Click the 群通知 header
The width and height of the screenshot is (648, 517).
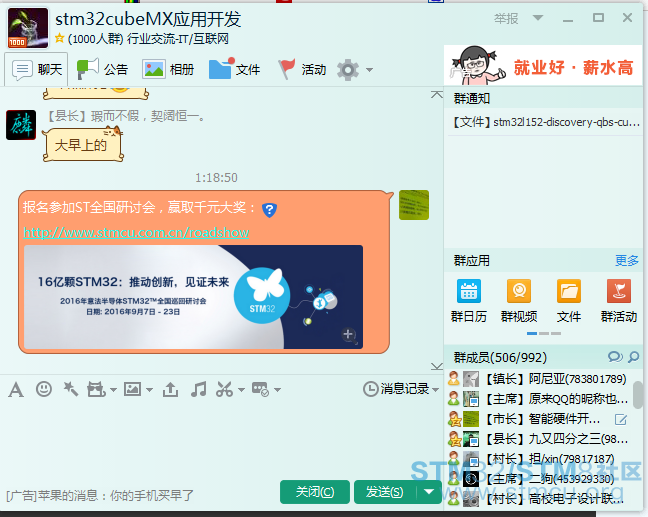[472, 98]
